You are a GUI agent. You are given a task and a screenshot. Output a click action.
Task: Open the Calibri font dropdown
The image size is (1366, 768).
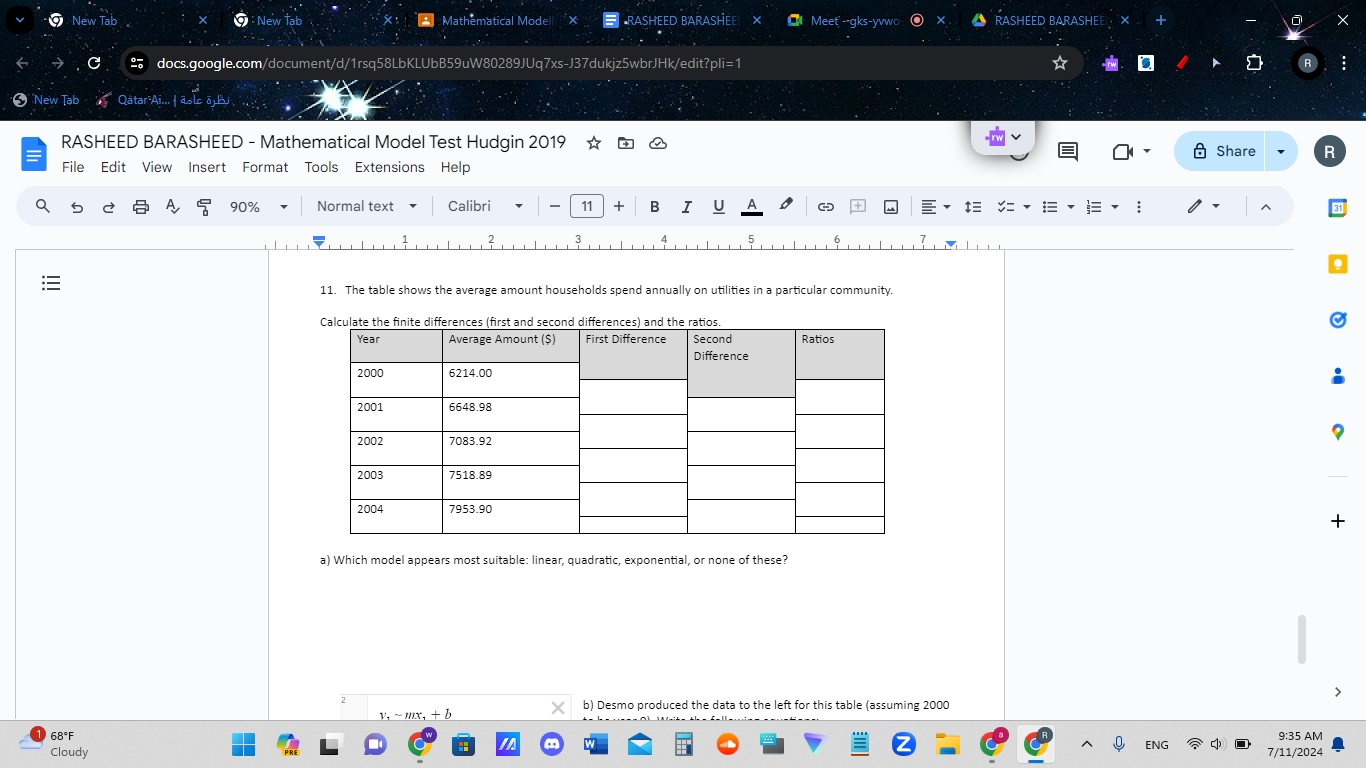coord(486,206)
